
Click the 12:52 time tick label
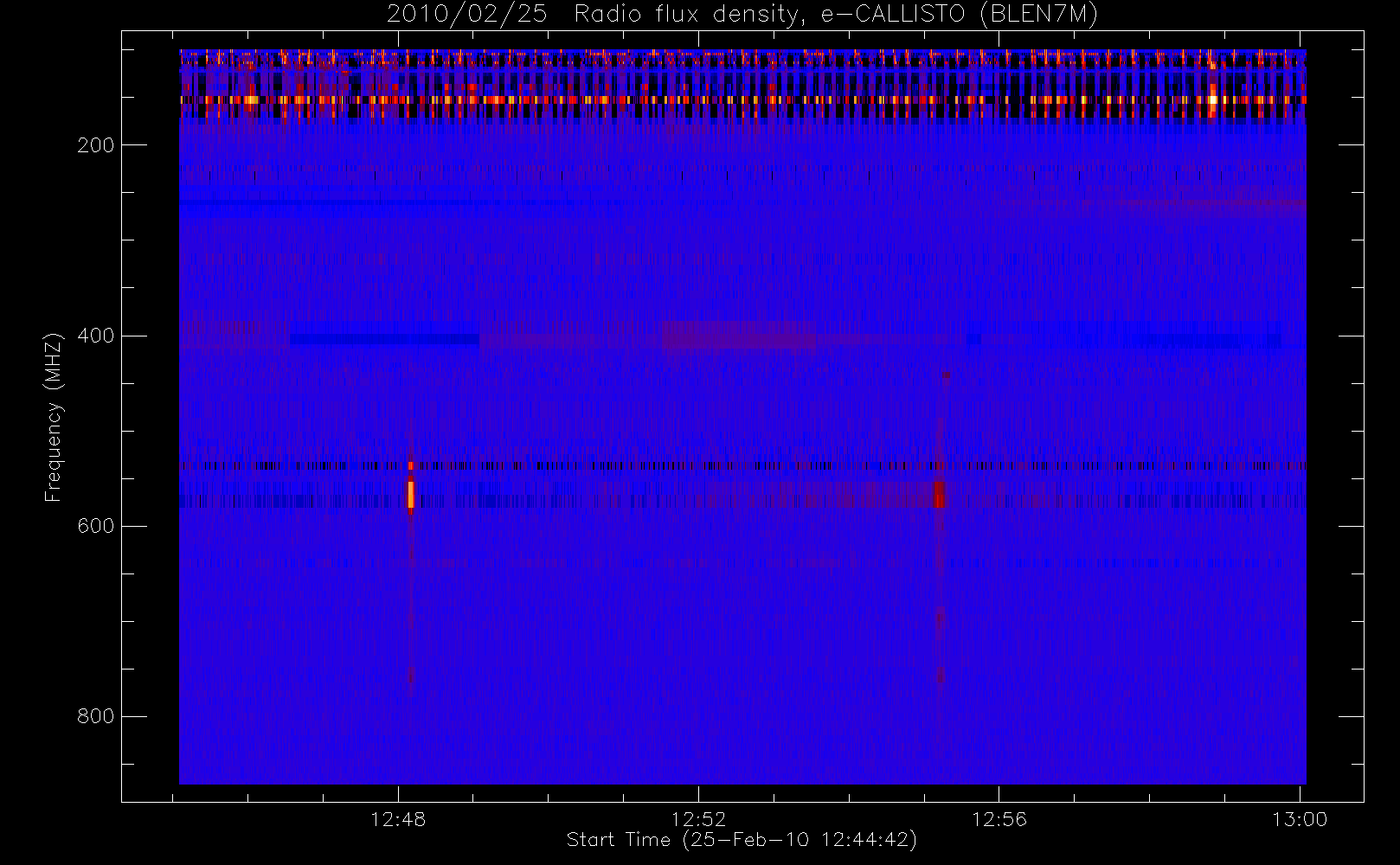coord(698,819)
